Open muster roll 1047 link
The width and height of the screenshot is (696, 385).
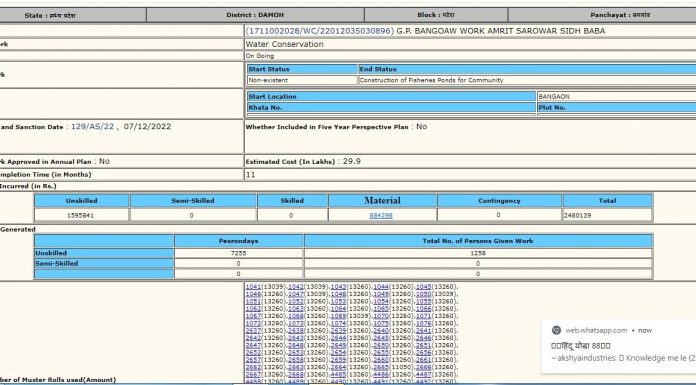[x=296, y=294]
